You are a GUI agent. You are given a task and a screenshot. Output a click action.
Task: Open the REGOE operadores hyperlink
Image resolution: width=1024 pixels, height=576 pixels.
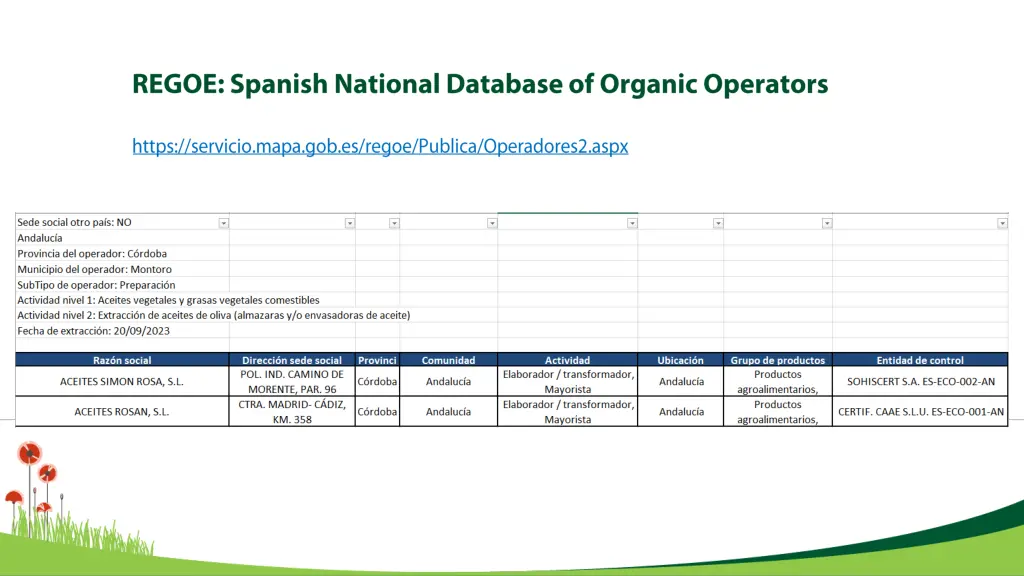coord(380,146)
